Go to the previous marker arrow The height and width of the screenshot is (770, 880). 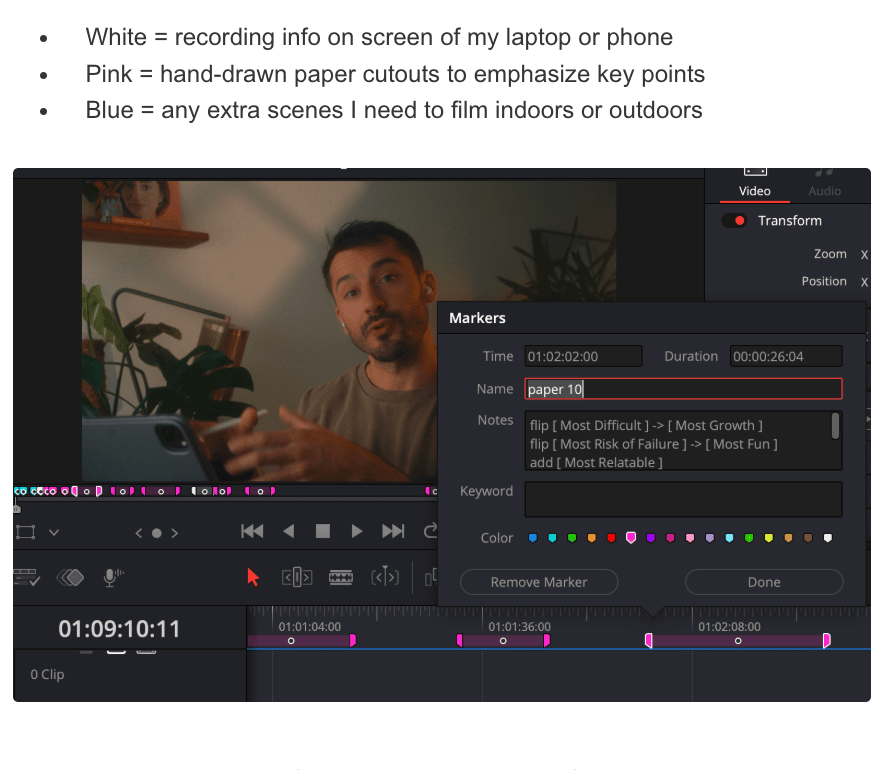click(x=139, y=533)
